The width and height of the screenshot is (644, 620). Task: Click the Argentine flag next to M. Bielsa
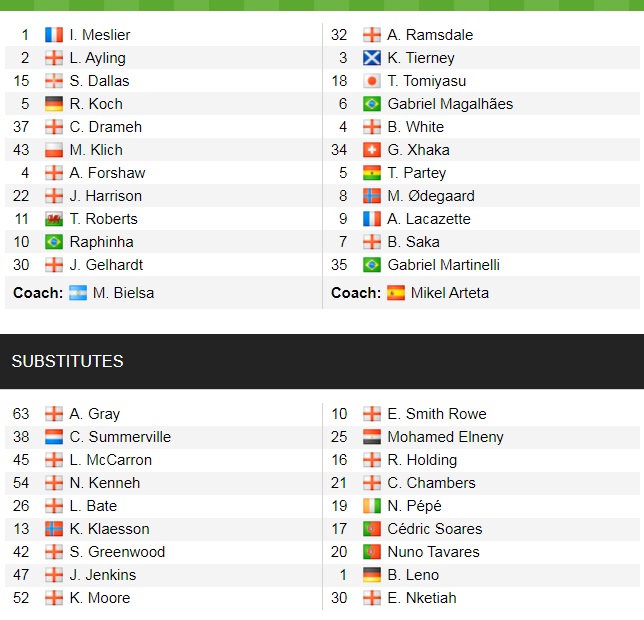coord(78,293)
